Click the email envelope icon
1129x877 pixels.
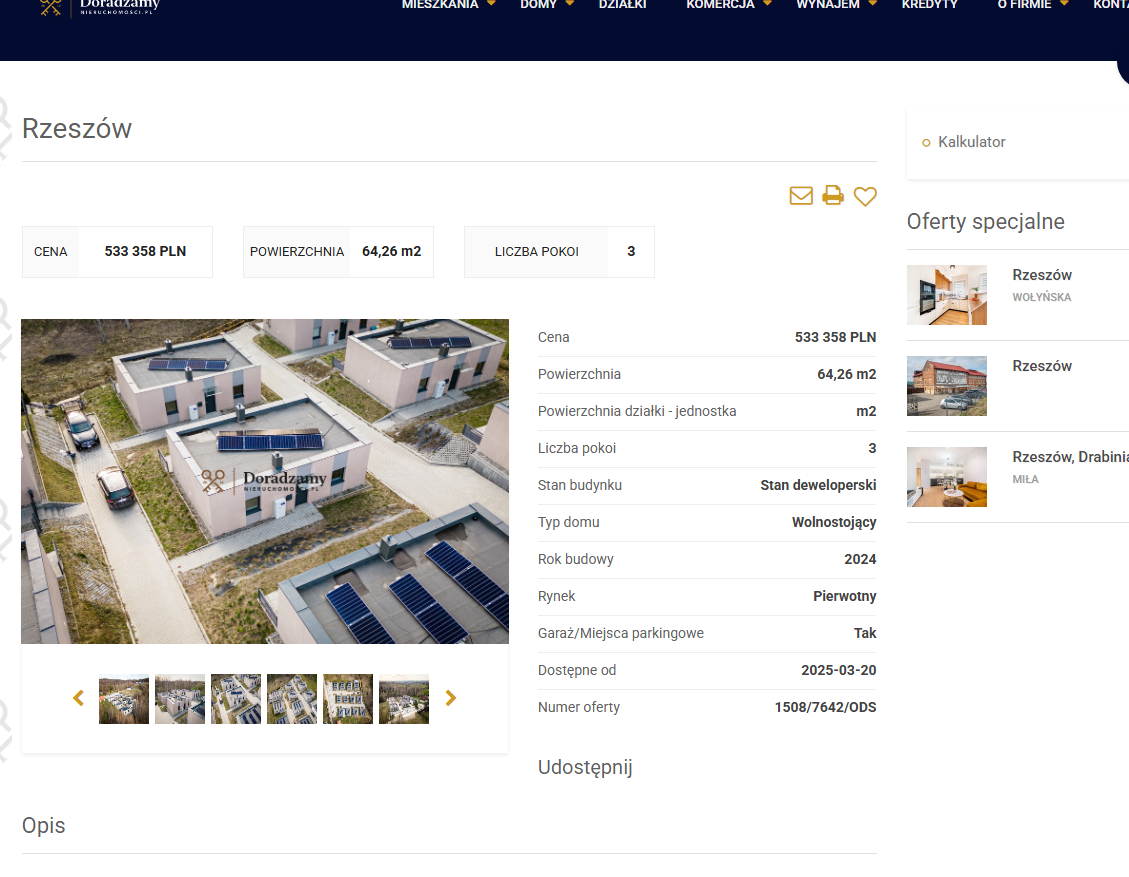coord(801,196)
